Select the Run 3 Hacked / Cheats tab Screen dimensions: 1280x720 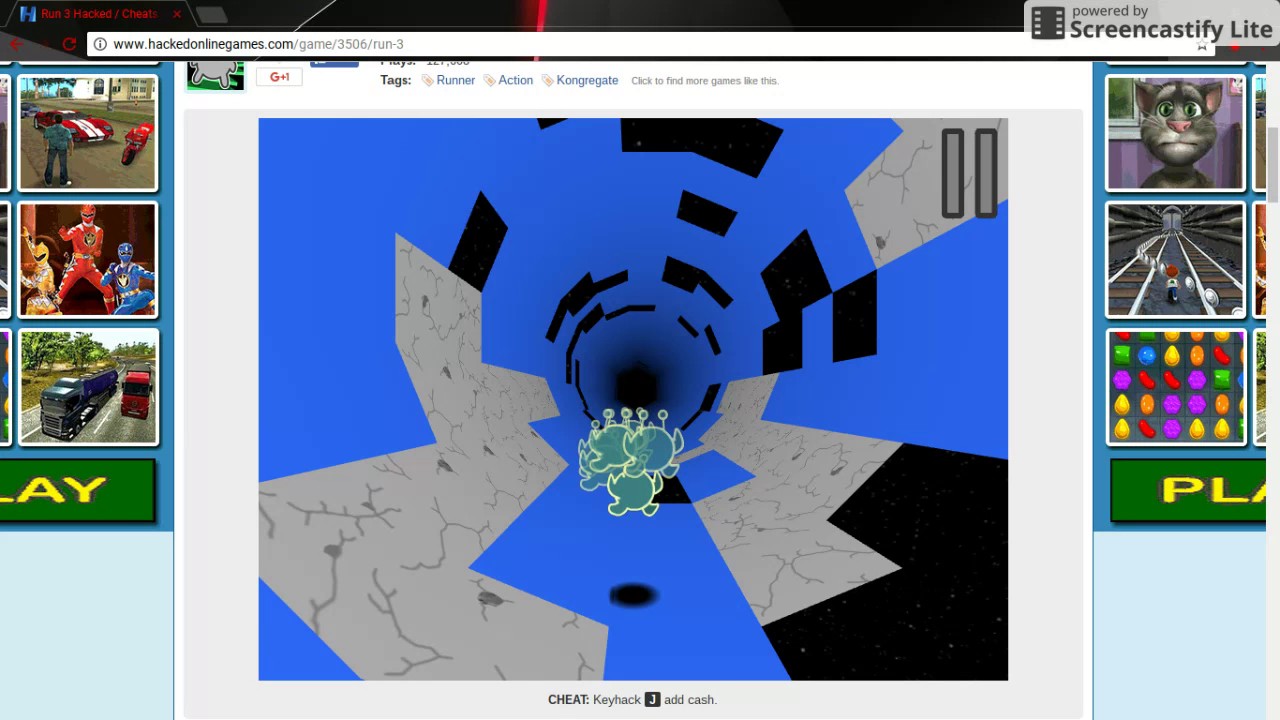98,14
